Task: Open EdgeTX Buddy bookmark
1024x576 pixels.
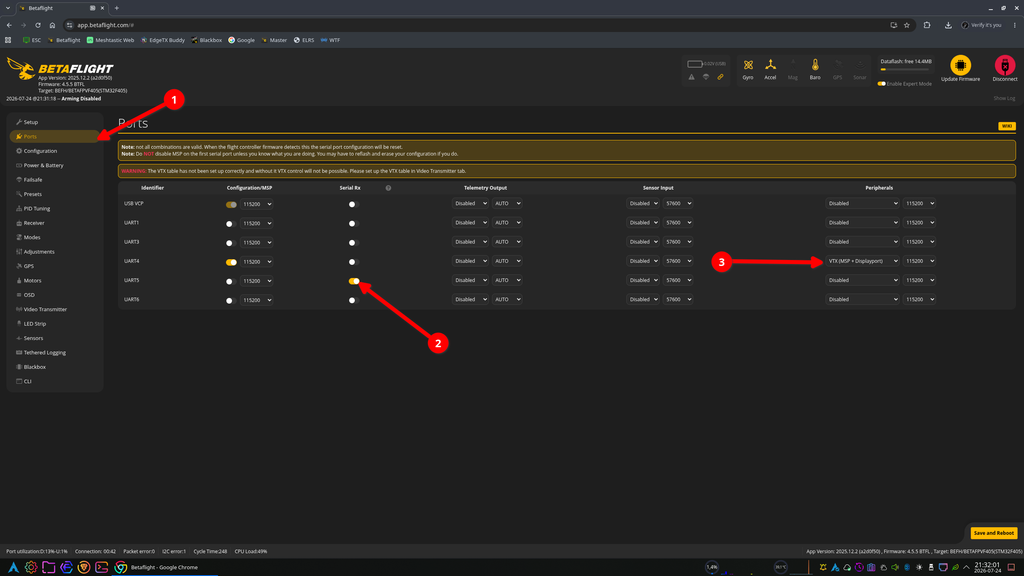Action: click(163, 40)
